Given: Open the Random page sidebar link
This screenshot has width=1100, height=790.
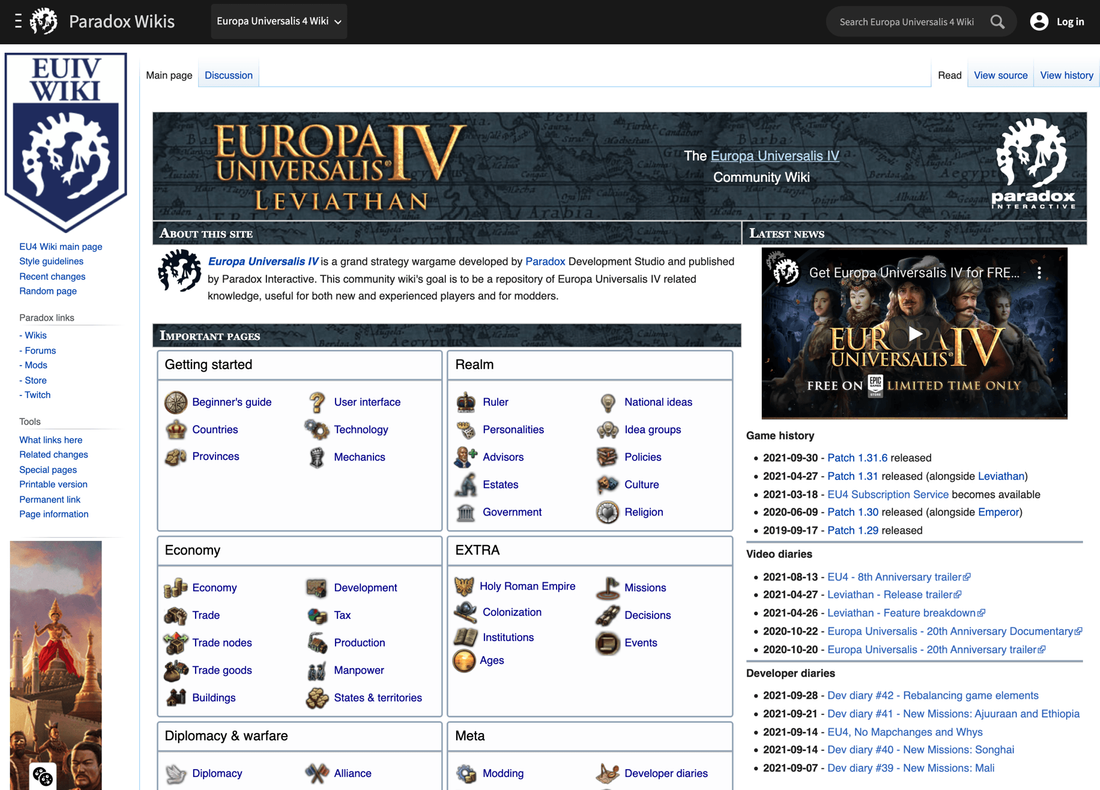Looking at the screenshot, I should (48, 291).
